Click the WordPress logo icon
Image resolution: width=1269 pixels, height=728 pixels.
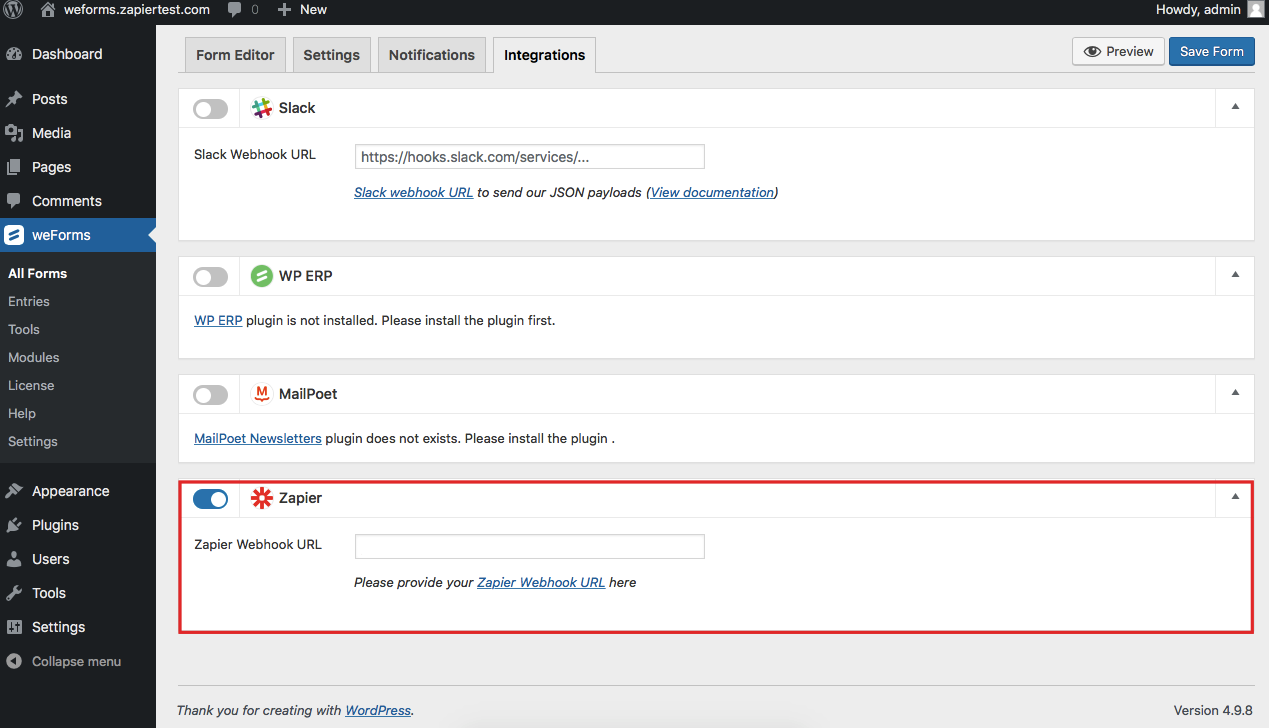(x=15, y=10)
